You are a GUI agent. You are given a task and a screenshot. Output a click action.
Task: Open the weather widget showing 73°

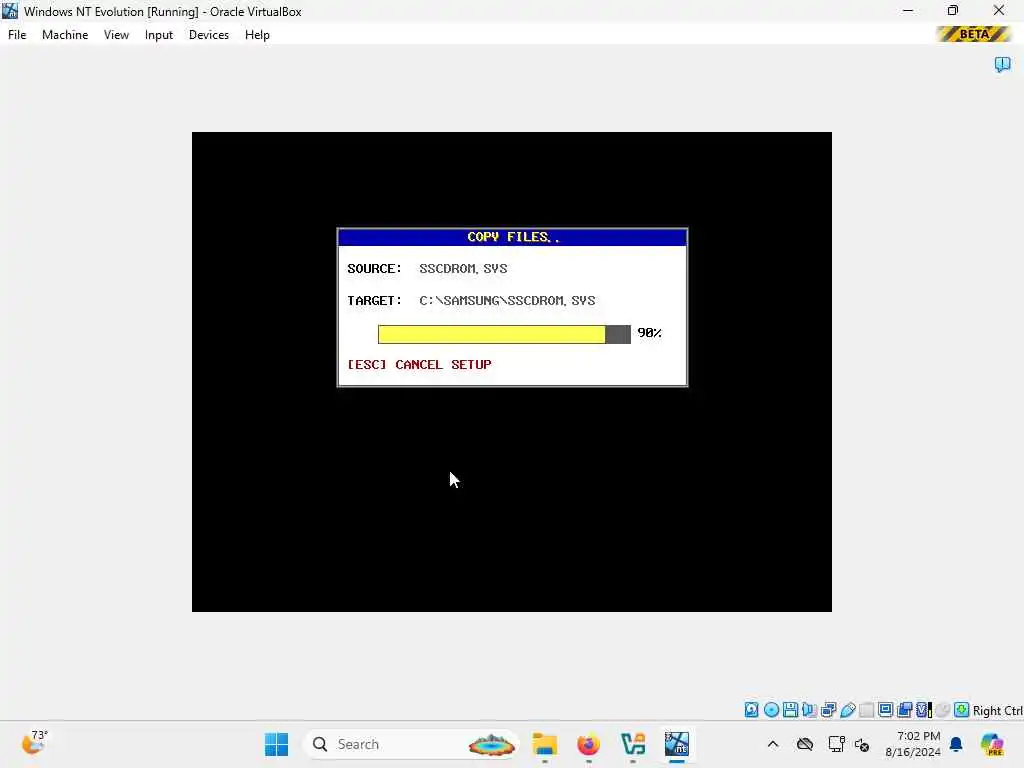[x=34, y=743]
